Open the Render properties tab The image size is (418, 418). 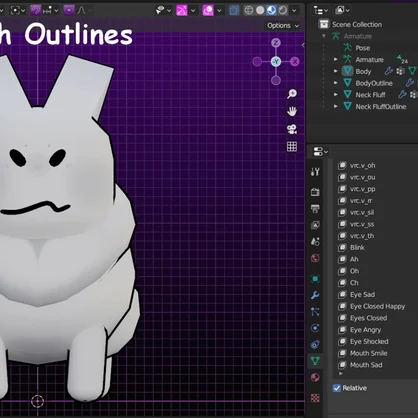315,192
